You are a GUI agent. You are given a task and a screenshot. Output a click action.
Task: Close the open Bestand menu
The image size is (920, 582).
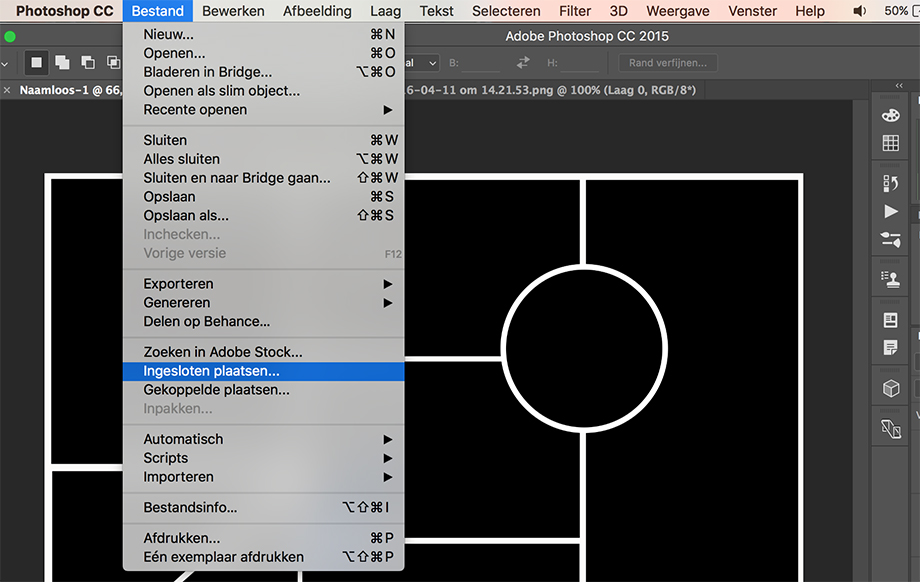tap(158, 11)
